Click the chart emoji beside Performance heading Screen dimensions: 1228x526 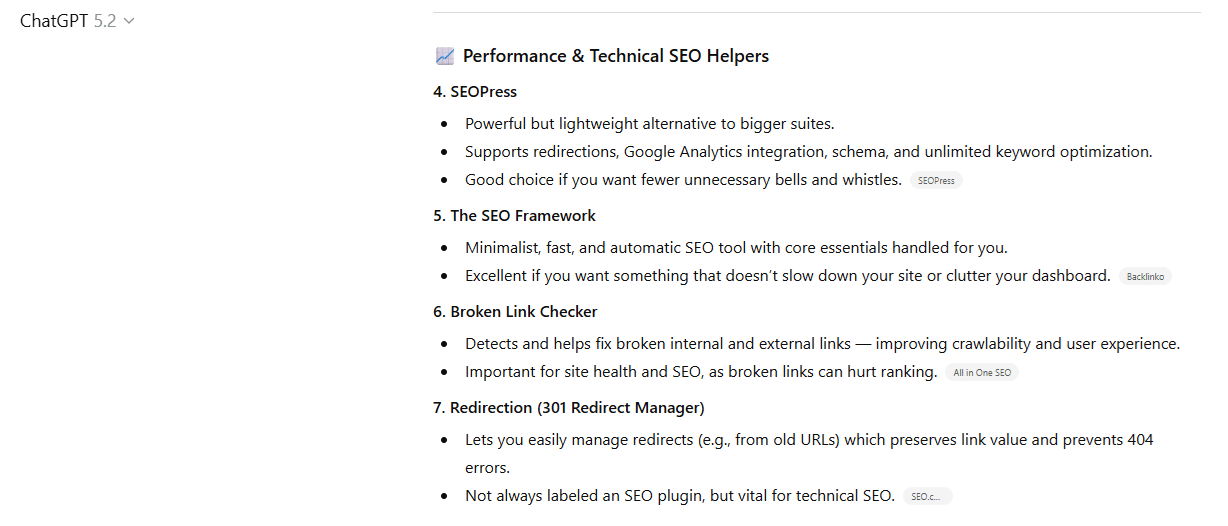click(x=445, y=56)
